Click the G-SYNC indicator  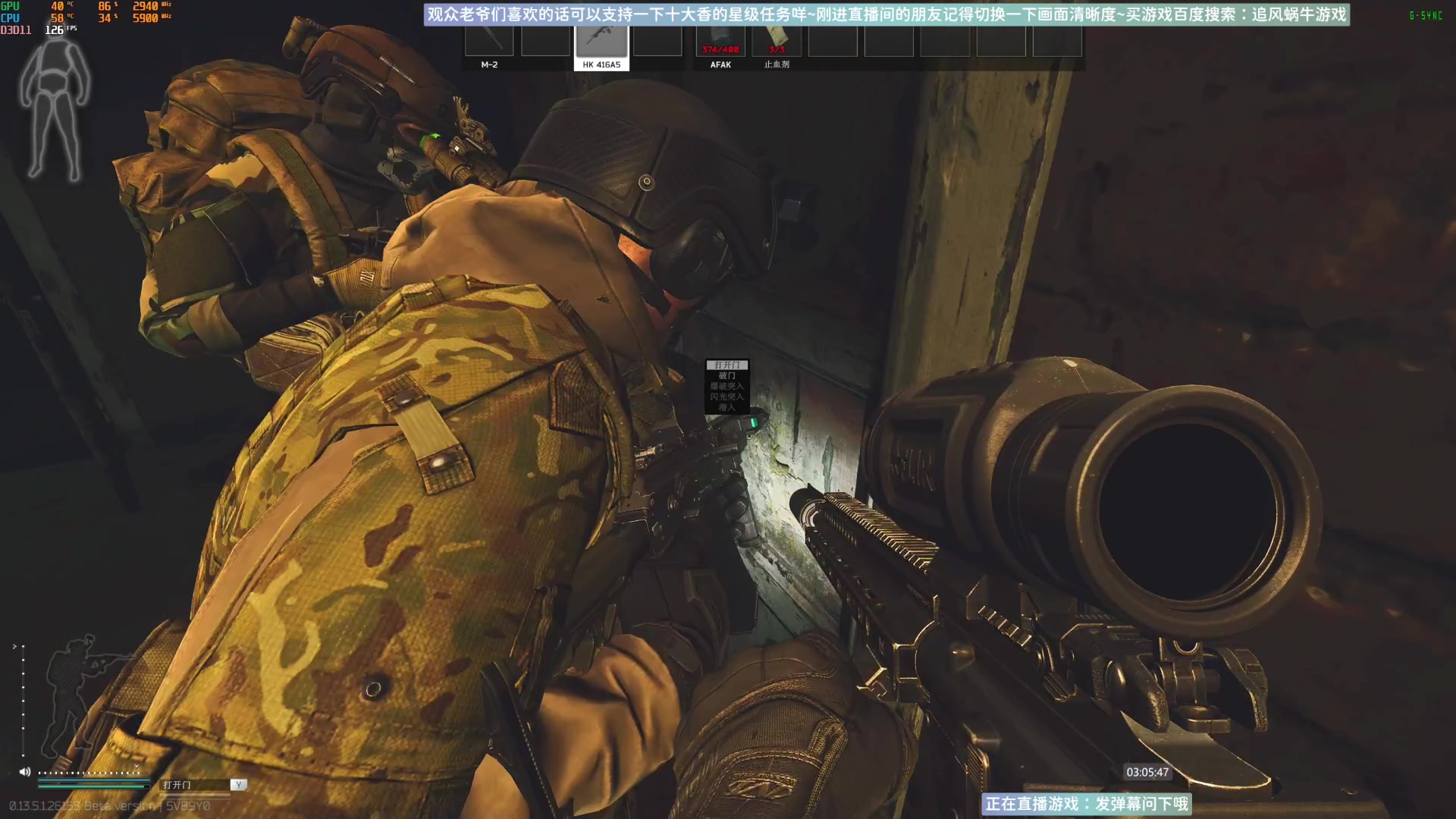click(1426, 15)
